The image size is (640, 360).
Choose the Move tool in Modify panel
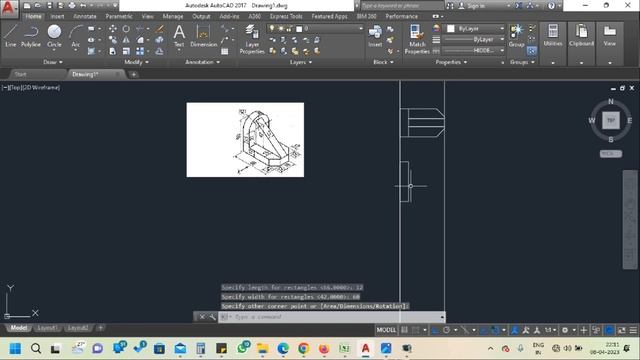point(113,29)
